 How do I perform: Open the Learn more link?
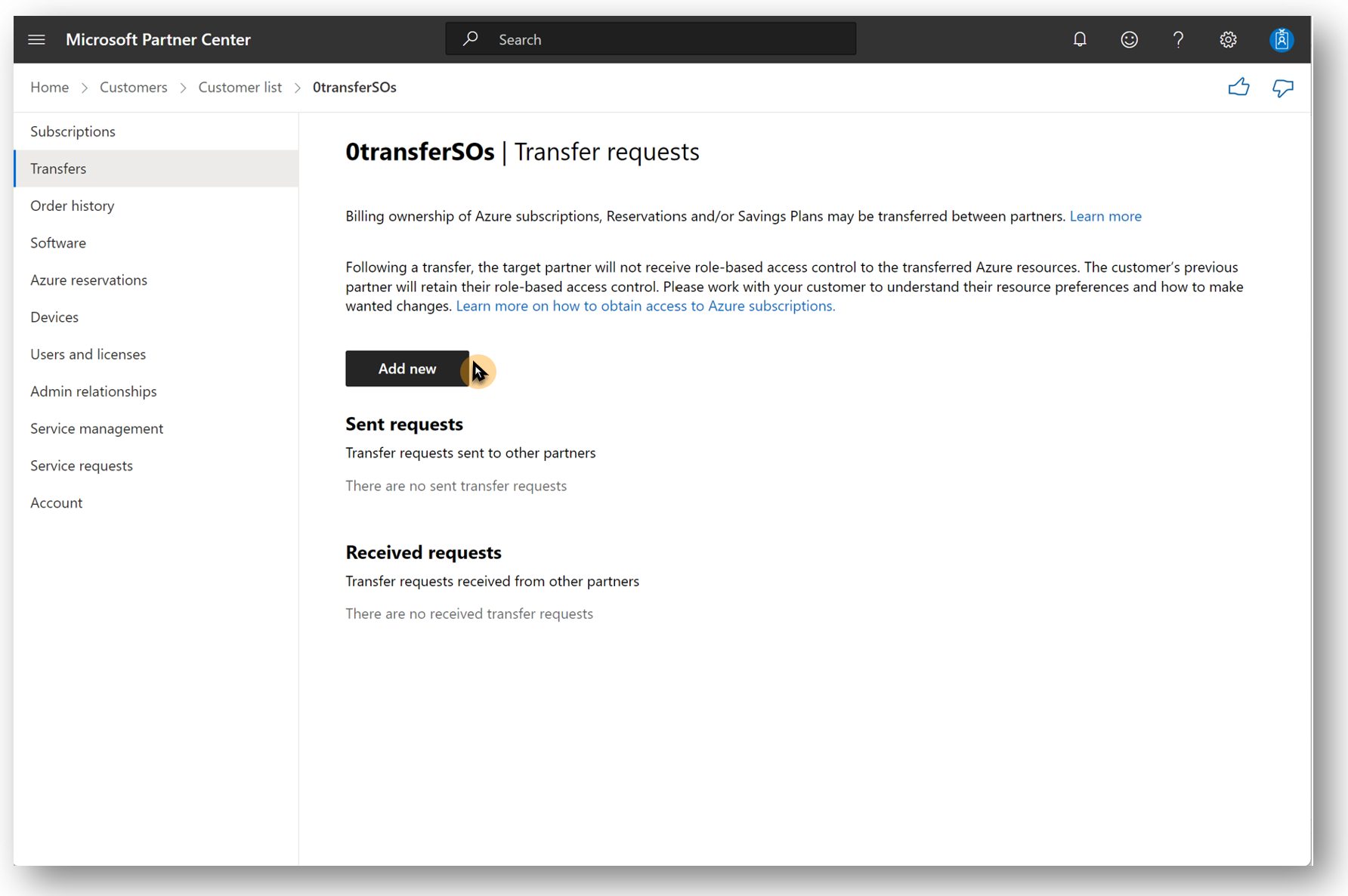1105,216
